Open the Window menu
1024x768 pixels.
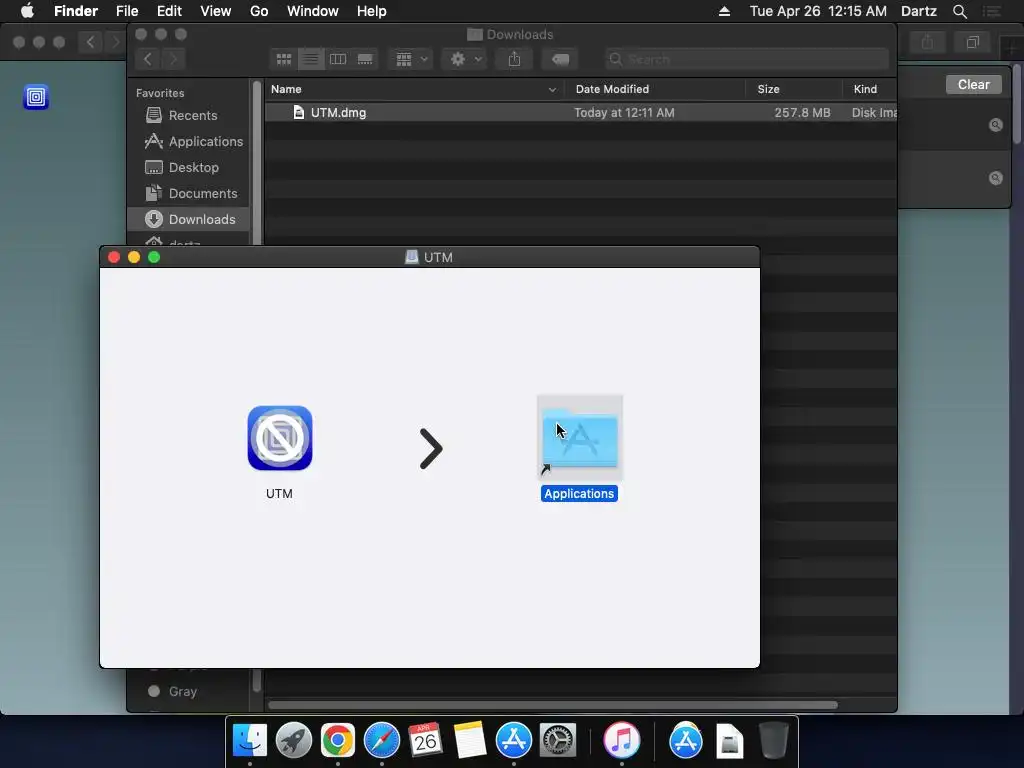[x=313, y=11]
